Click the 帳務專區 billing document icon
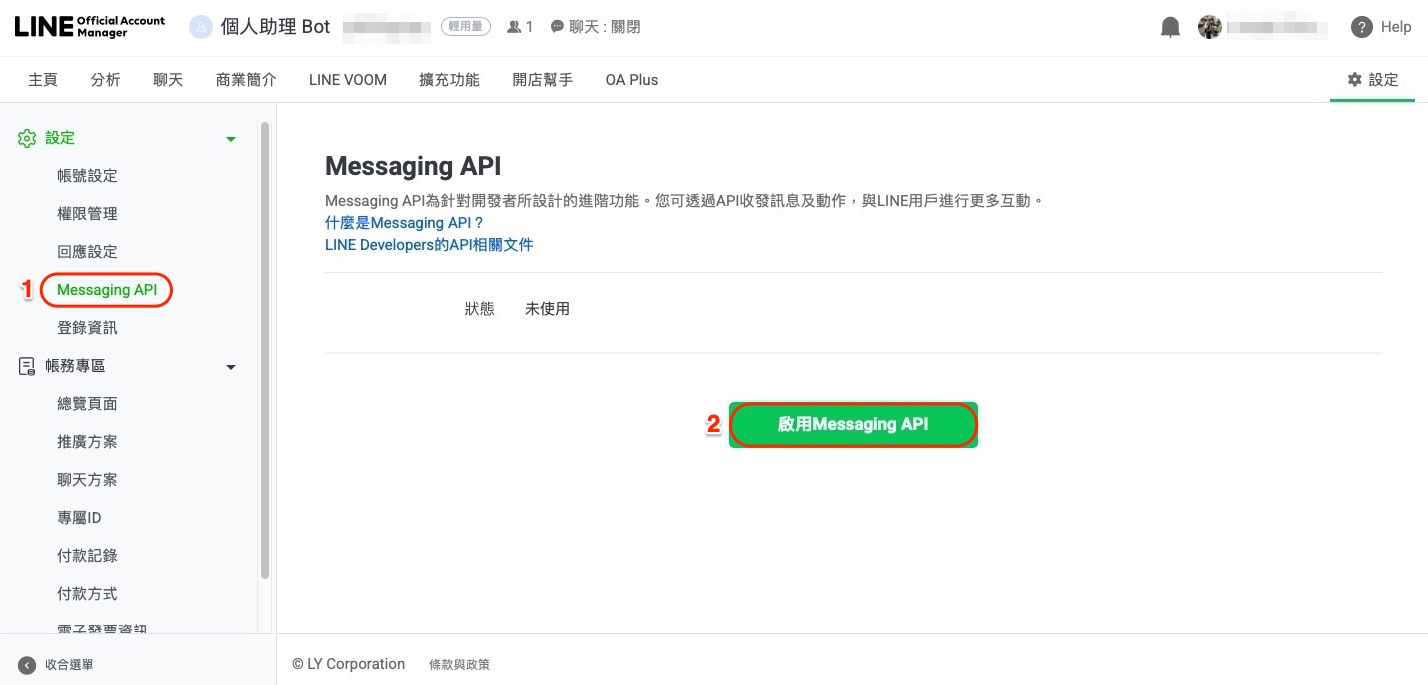Viewport: 1428px width, 685px height. pos(27,366)
